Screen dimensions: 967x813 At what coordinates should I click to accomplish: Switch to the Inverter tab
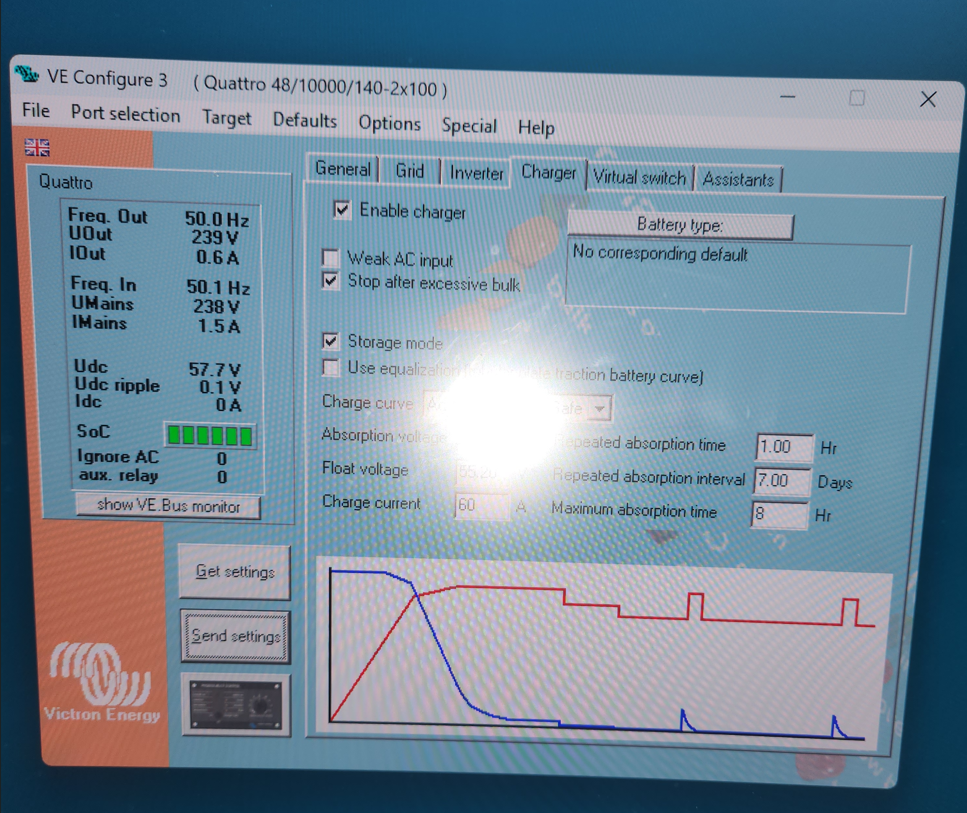(476, 173)
